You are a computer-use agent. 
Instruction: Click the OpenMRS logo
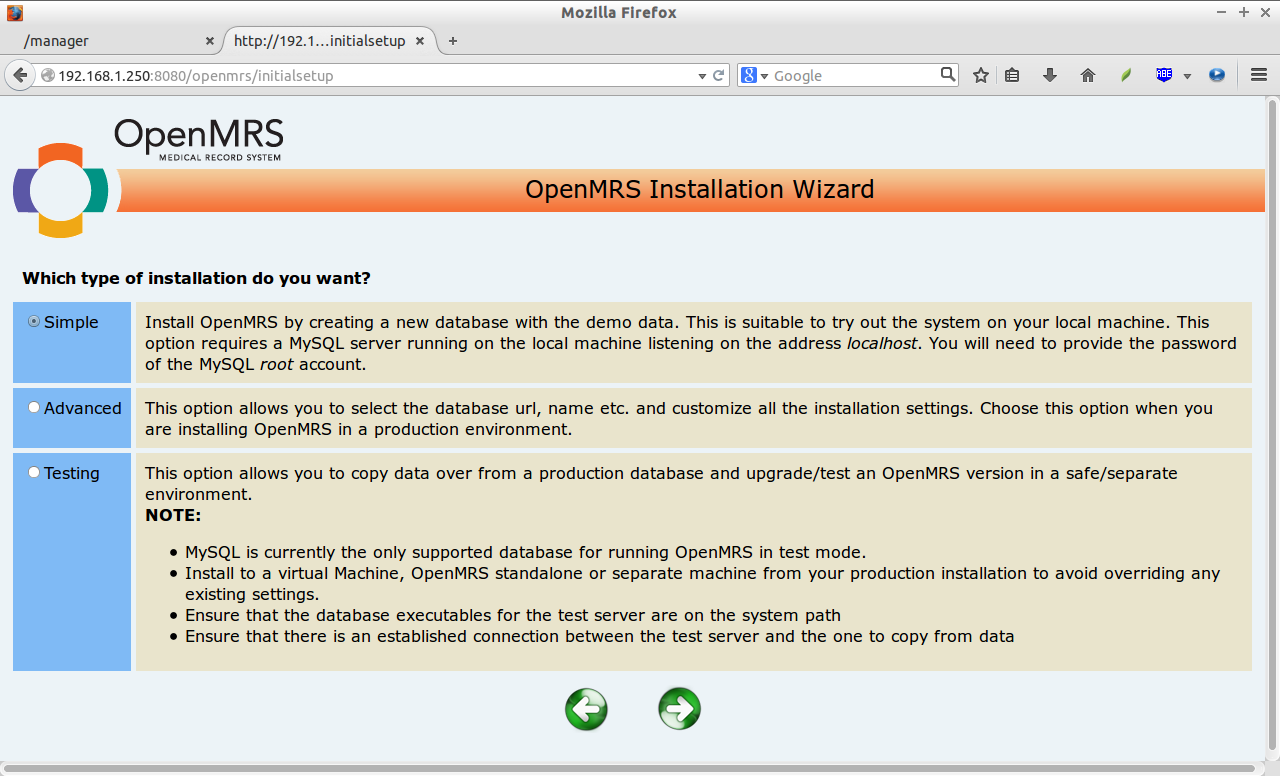[148, 178]
